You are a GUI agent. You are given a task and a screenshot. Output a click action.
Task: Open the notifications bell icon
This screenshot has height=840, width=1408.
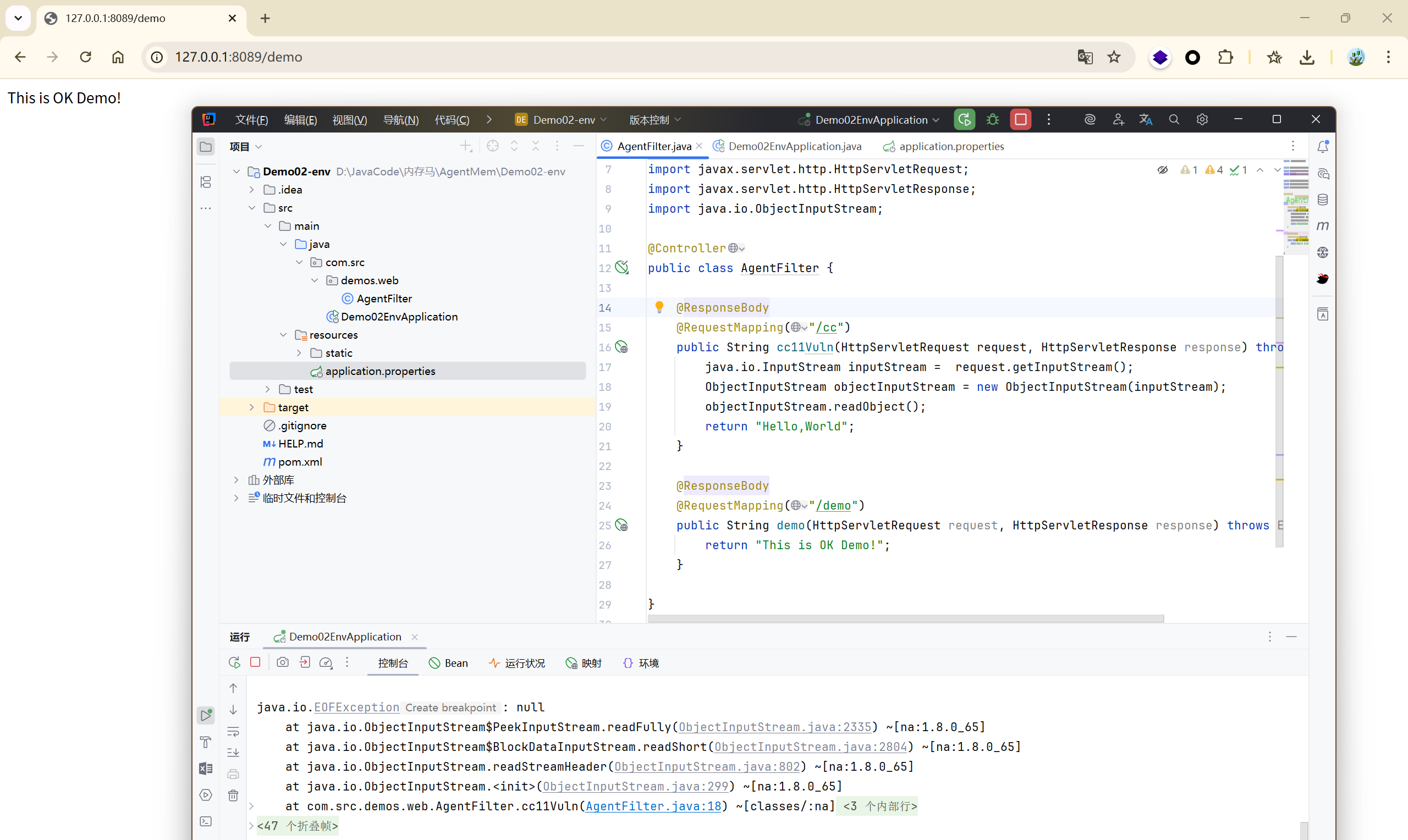coord(1323,147)
